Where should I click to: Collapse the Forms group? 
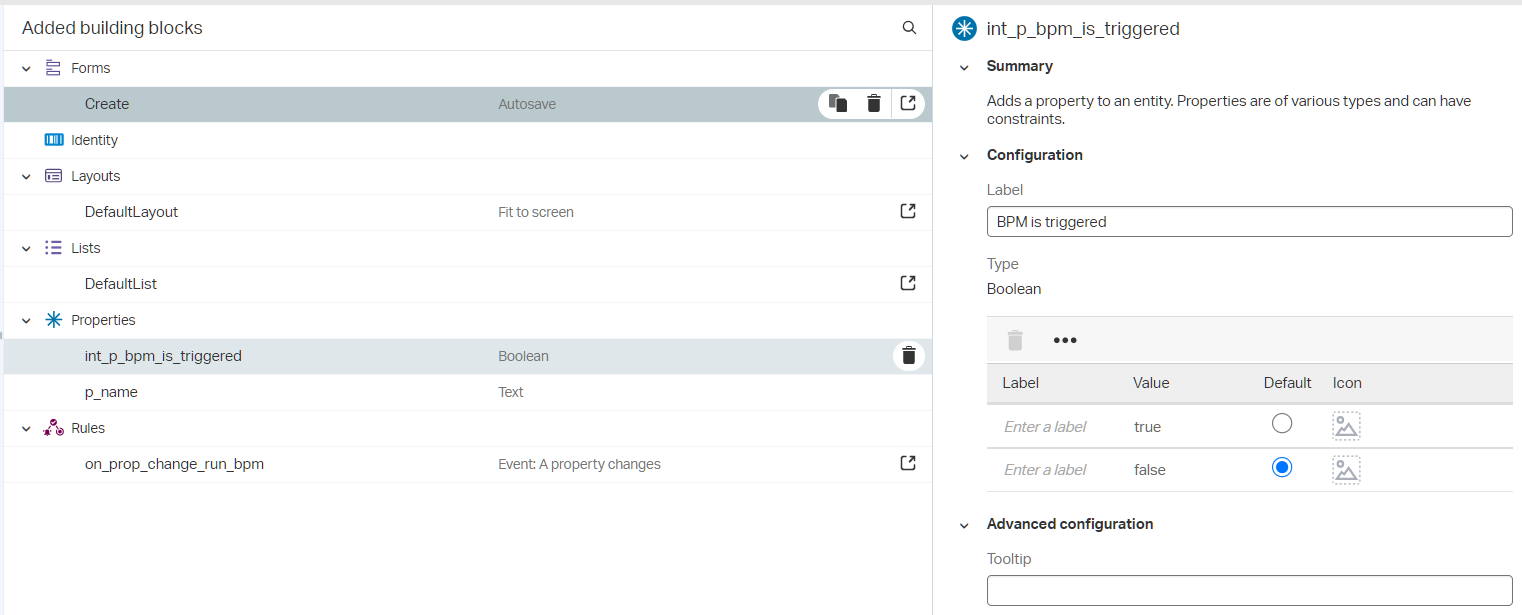pyautogui.click(x=27, y=68)
